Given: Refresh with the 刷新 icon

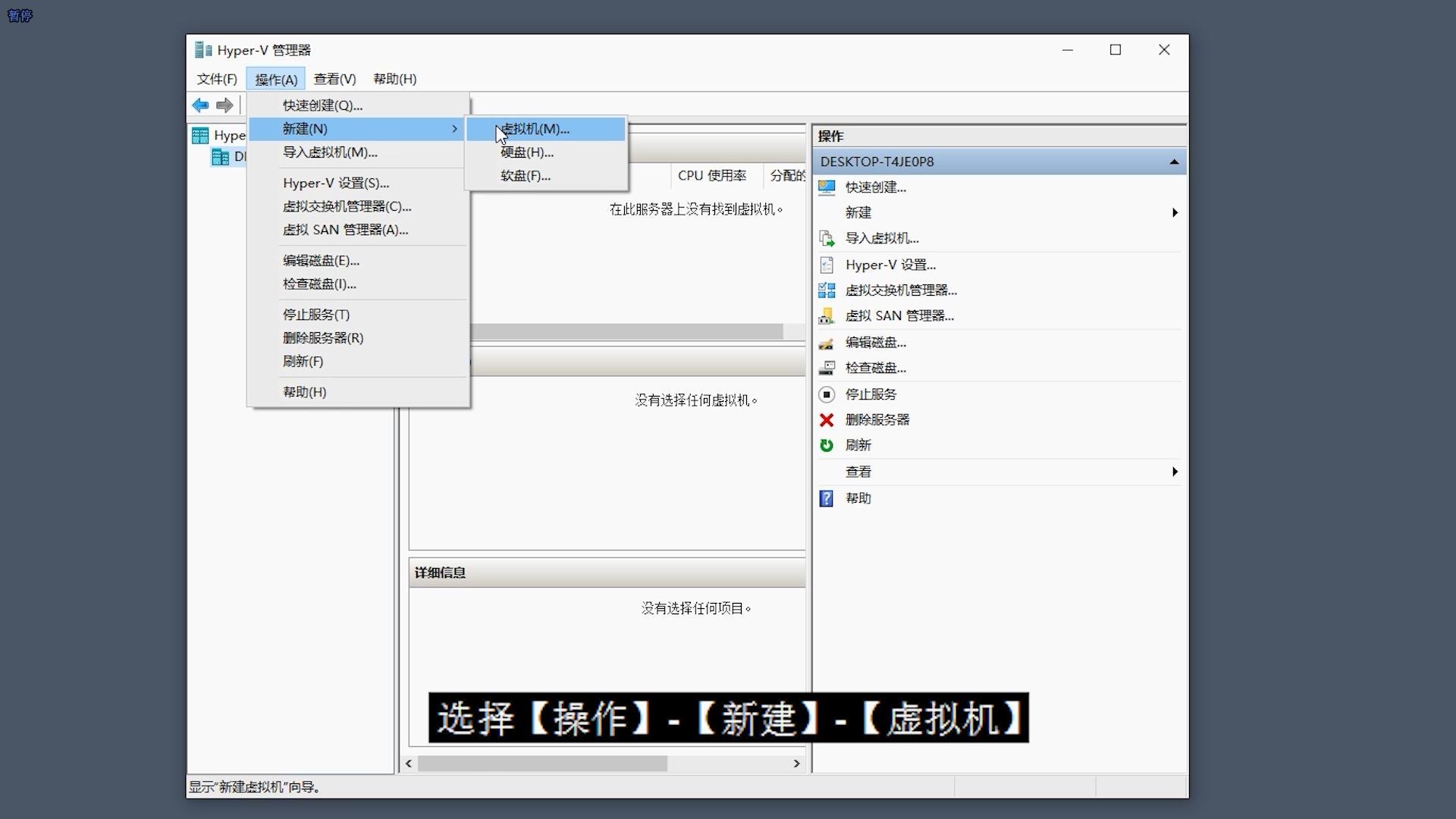Looking at the screenshot, I should (826, 445).
